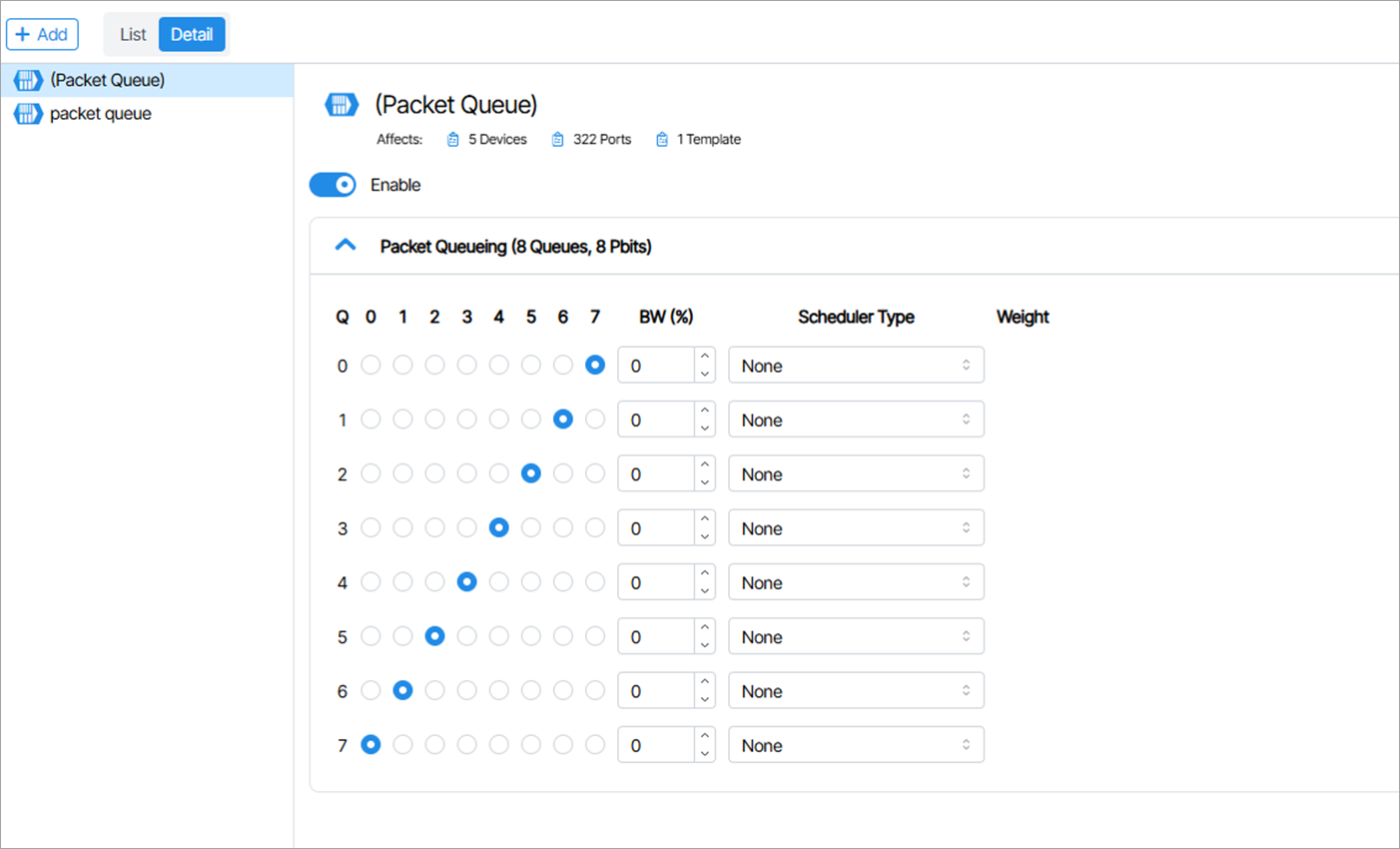Select Pbit 3 radio button in queue 3 row
Viewport: 1400px width, 849px height.
coord(467,528)
